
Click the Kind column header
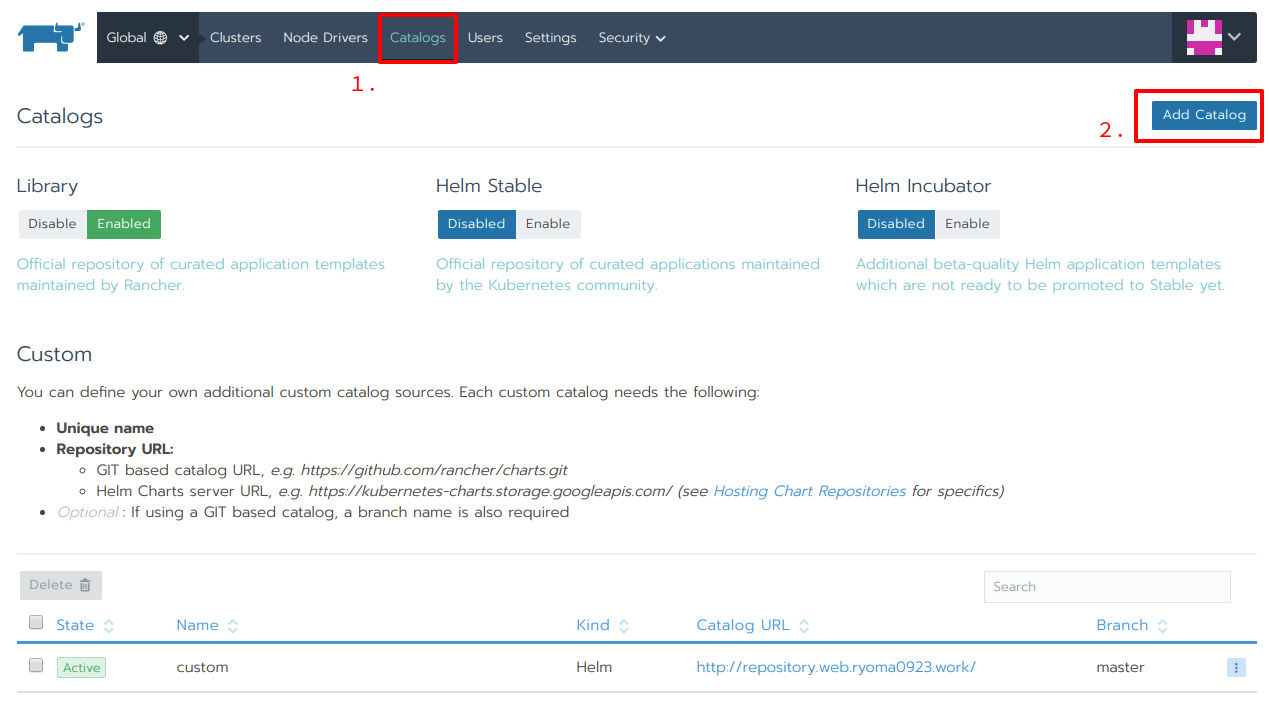[x=593, y=625]
